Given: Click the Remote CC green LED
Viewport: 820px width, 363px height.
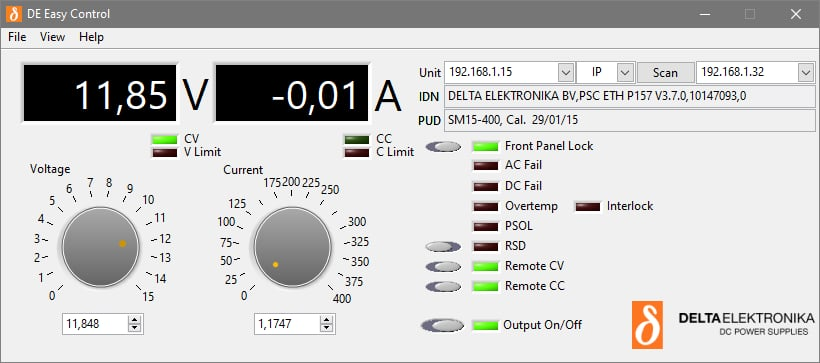Looking at the screenshot, I should tap(485, 287).
